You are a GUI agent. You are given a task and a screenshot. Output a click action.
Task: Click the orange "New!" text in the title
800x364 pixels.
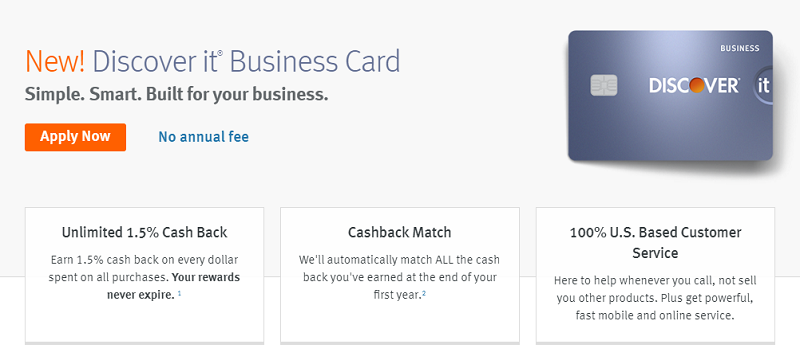pos(55,61)
